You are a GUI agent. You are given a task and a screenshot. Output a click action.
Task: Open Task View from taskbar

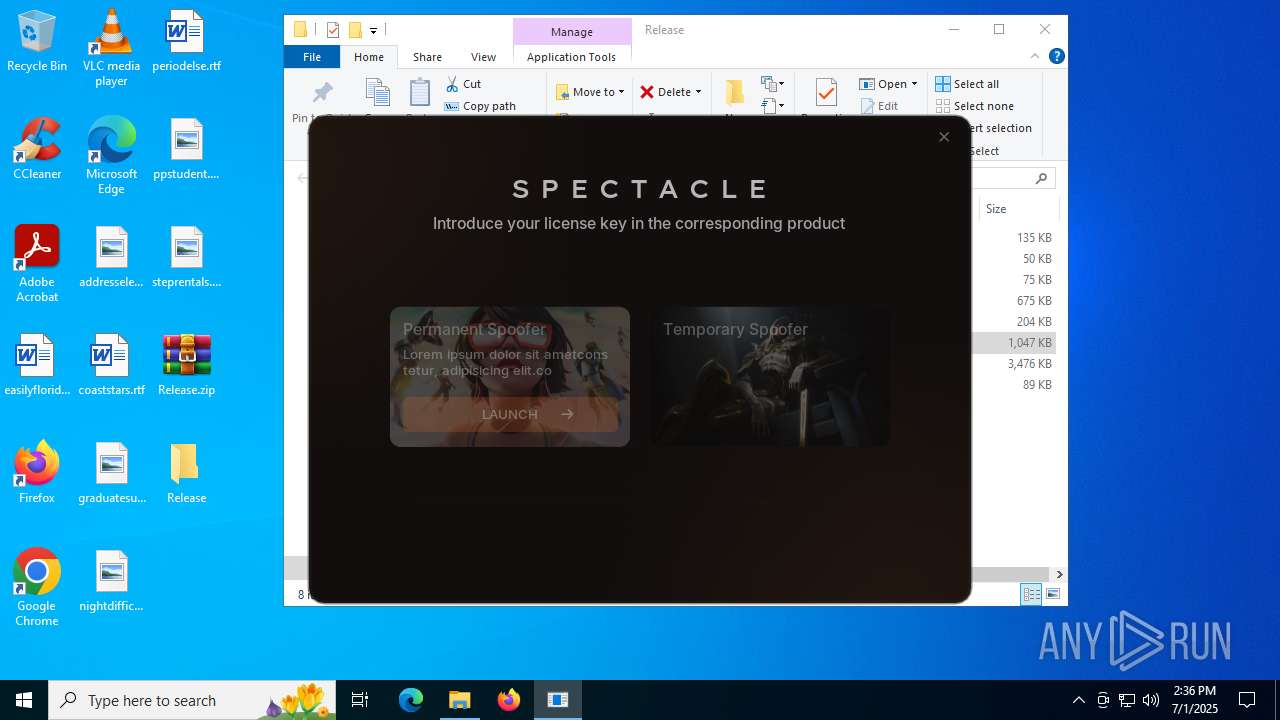(x=360, y=700)
